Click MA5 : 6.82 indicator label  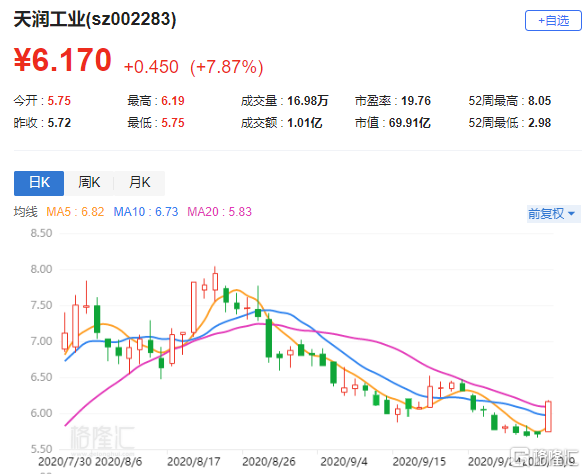75,212
